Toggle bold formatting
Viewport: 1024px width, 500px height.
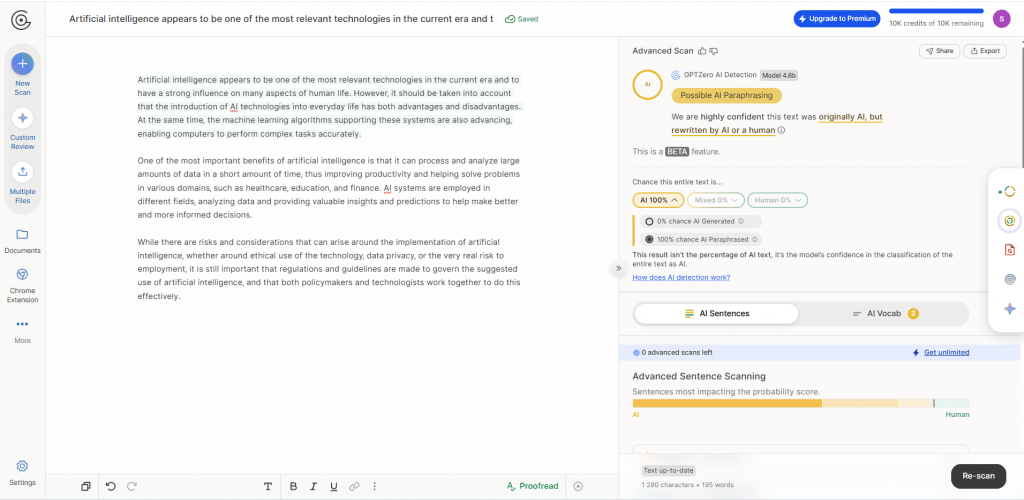pos(293,486)
